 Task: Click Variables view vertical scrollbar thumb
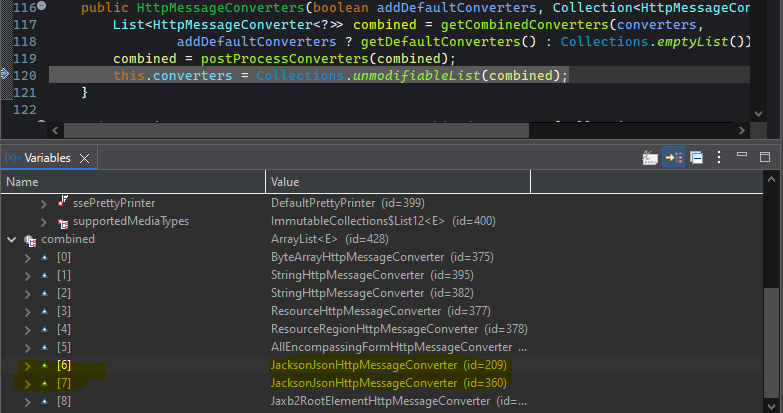pos(772,343)
